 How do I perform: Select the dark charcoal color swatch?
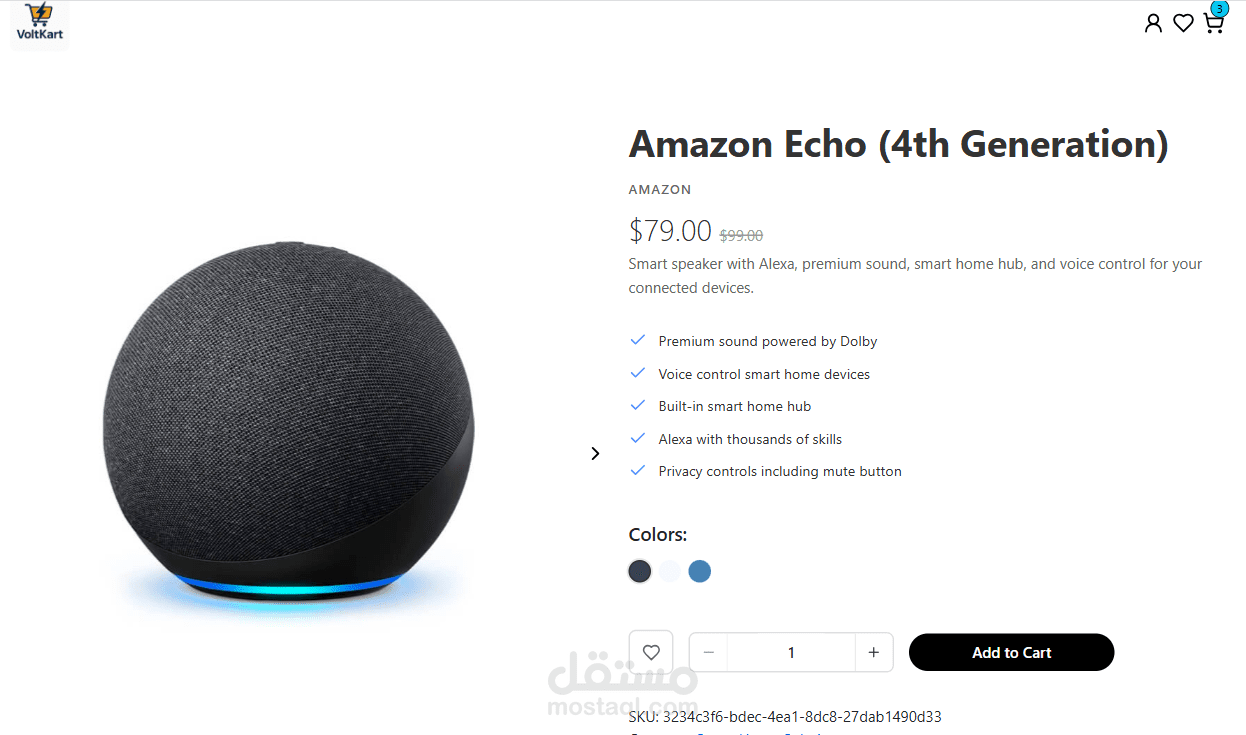(x=640, y=571)
